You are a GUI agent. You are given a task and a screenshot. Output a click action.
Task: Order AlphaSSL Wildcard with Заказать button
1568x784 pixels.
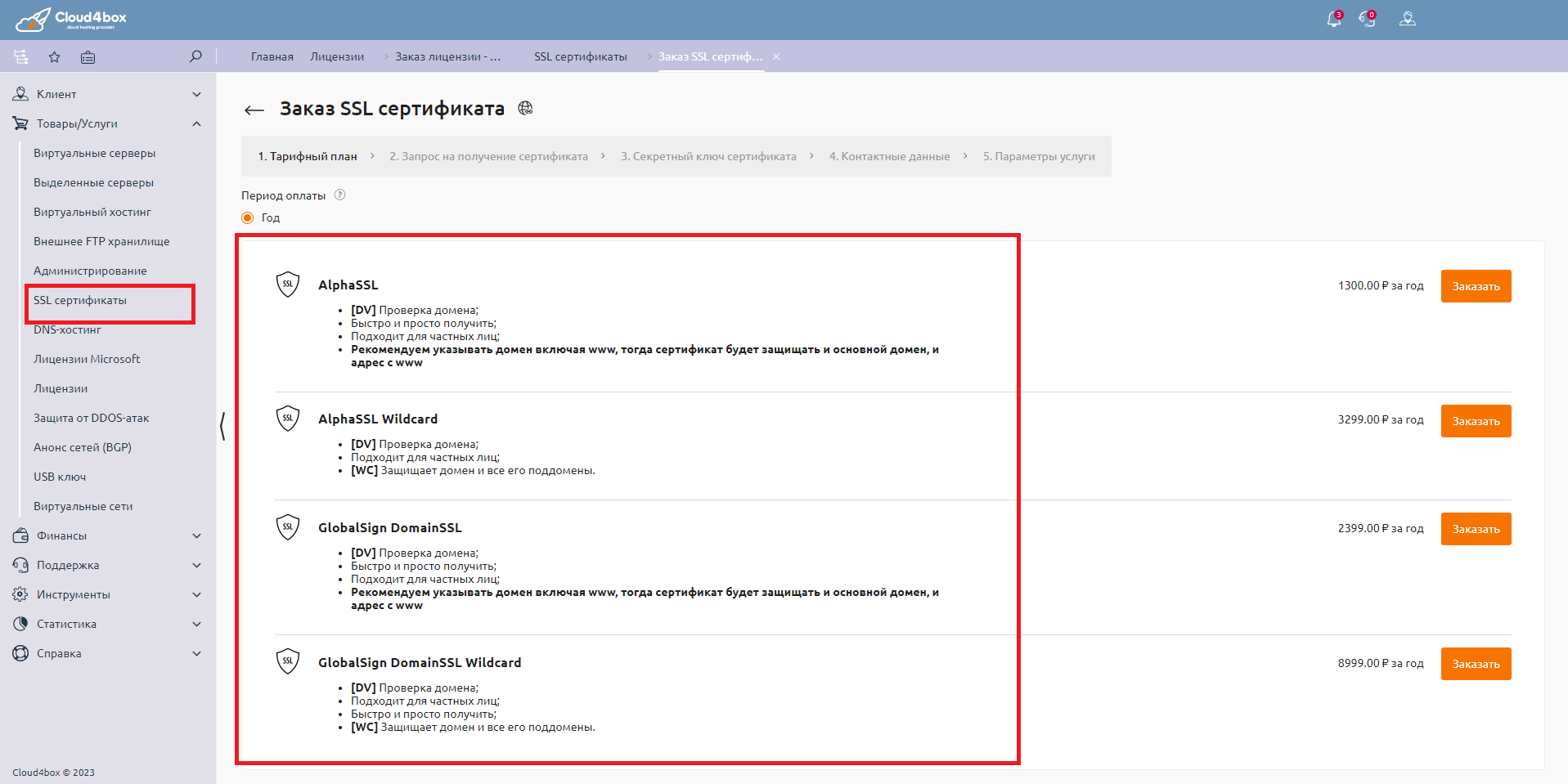coord(1476,421)
